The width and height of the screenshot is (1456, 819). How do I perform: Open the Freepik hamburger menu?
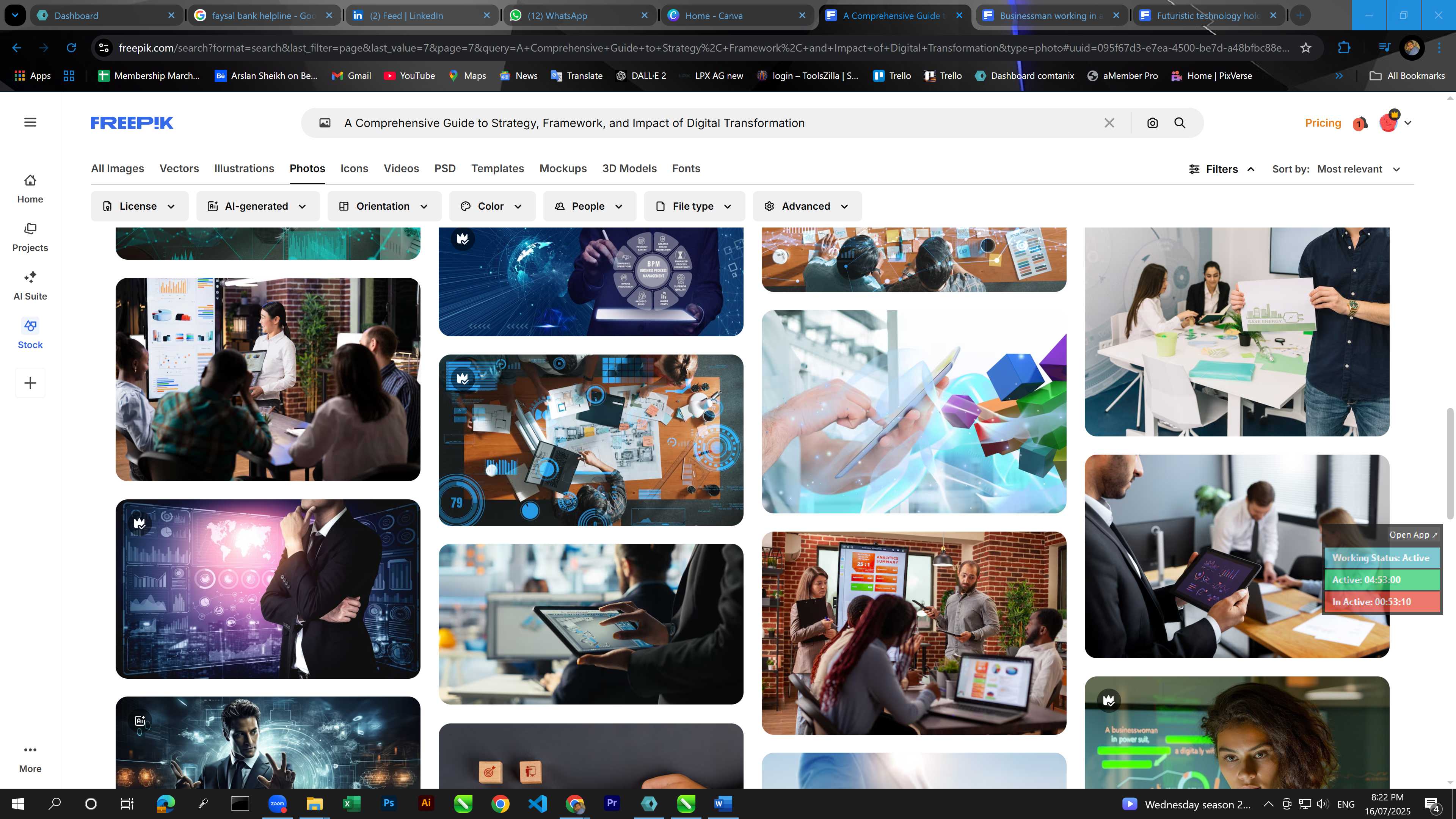tap(30, 122)
